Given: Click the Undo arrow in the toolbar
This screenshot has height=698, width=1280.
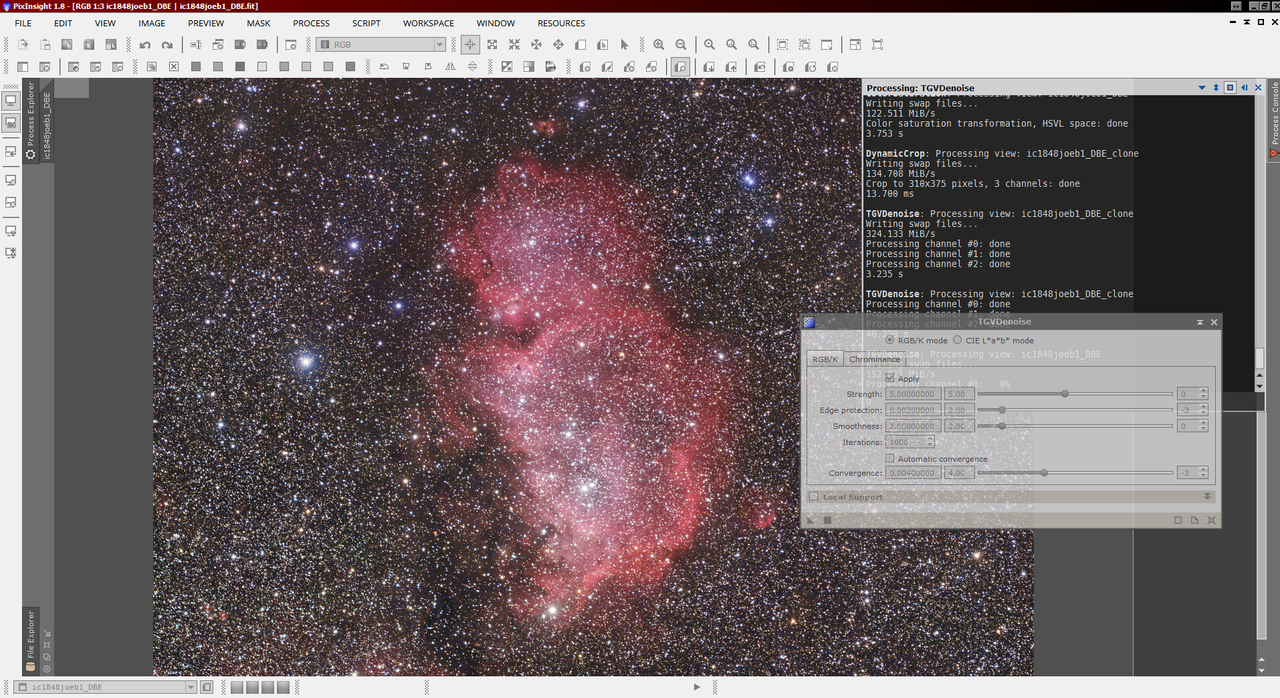Looking at the screenshot, I should [145, 45].
